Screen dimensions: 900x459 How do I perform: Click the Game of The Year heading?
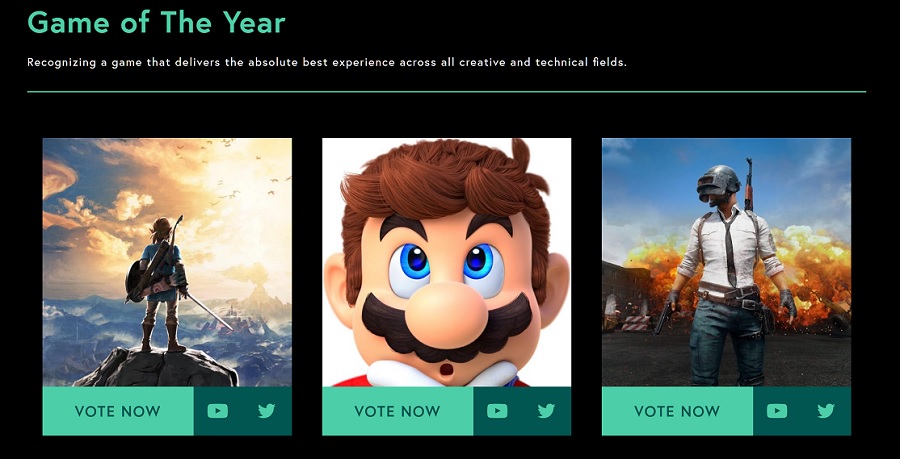[156, 22]
